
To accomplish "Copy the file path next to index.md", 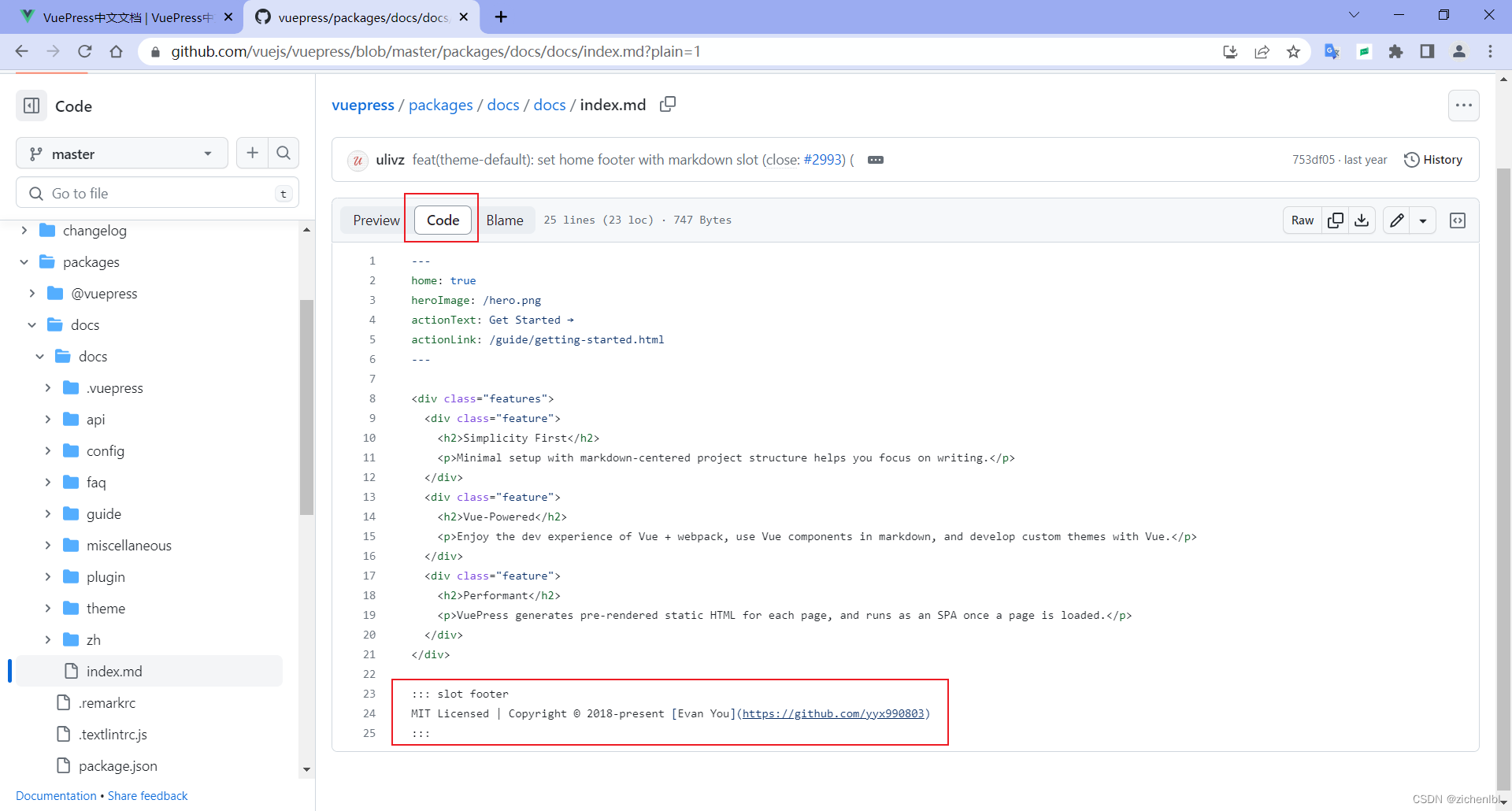I will [668, 104].
